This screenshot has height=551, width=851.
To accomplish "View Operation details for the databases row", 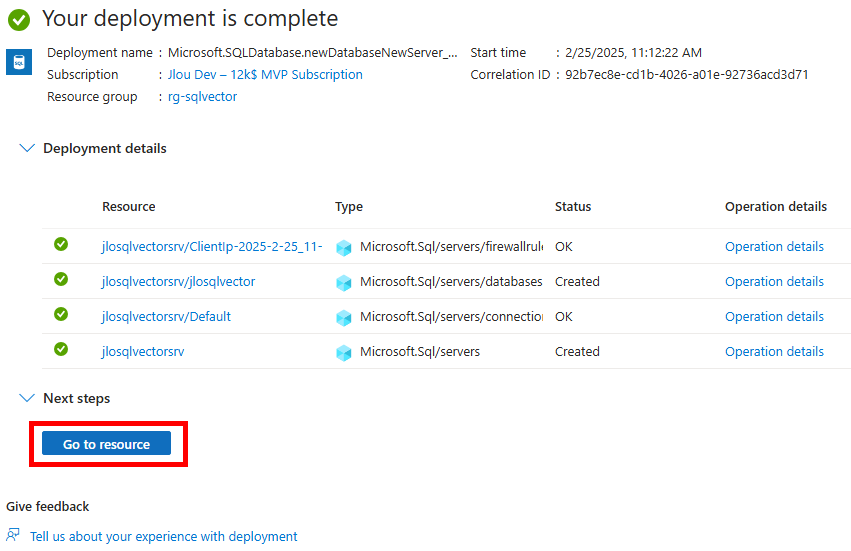I will coord(774,281).
